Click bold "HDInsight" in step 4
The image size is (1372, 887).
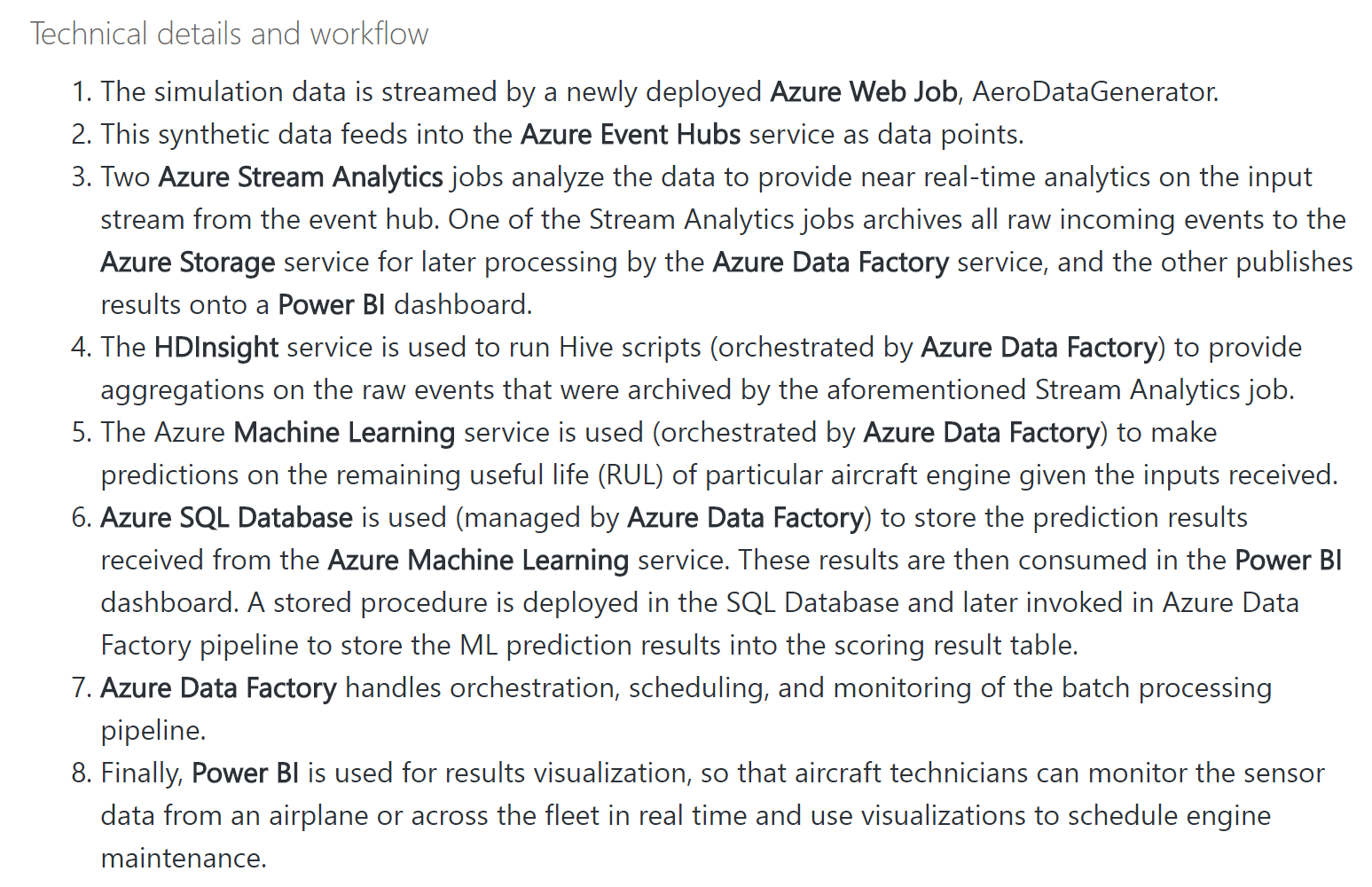(216, 347)
